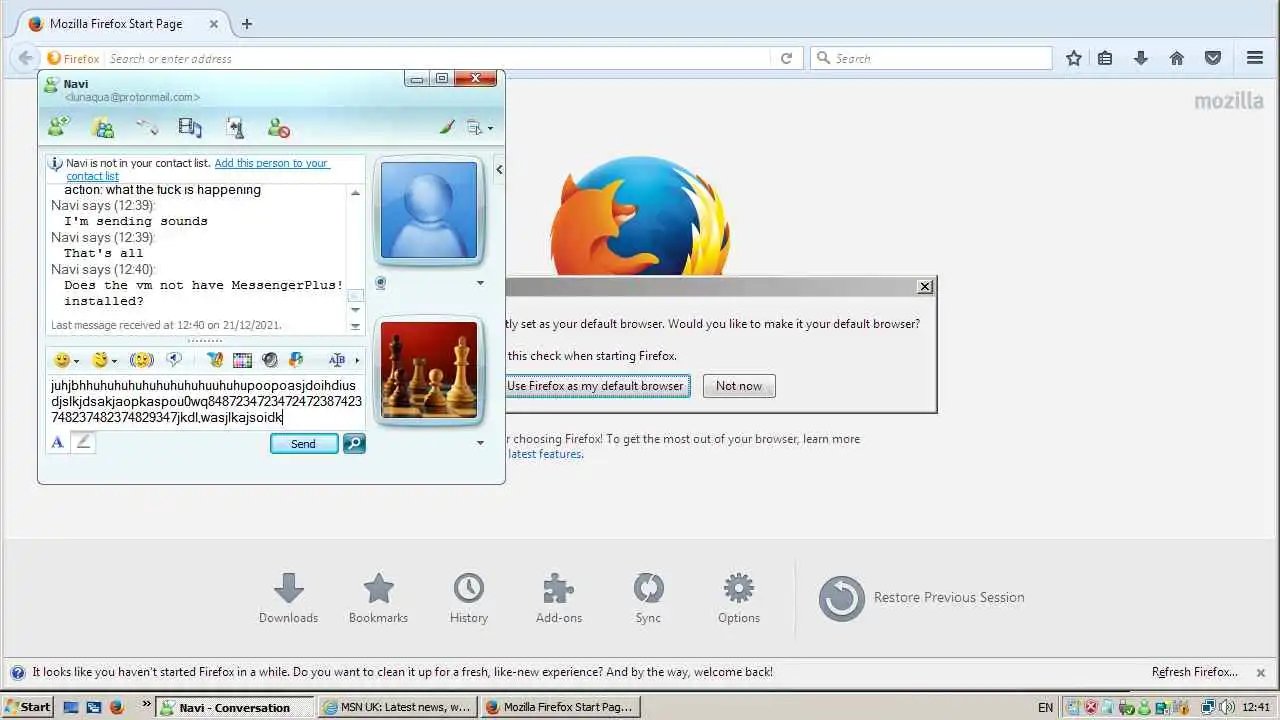
Task: Reload the page with the refresh icon
Action: tap(786, 58)
